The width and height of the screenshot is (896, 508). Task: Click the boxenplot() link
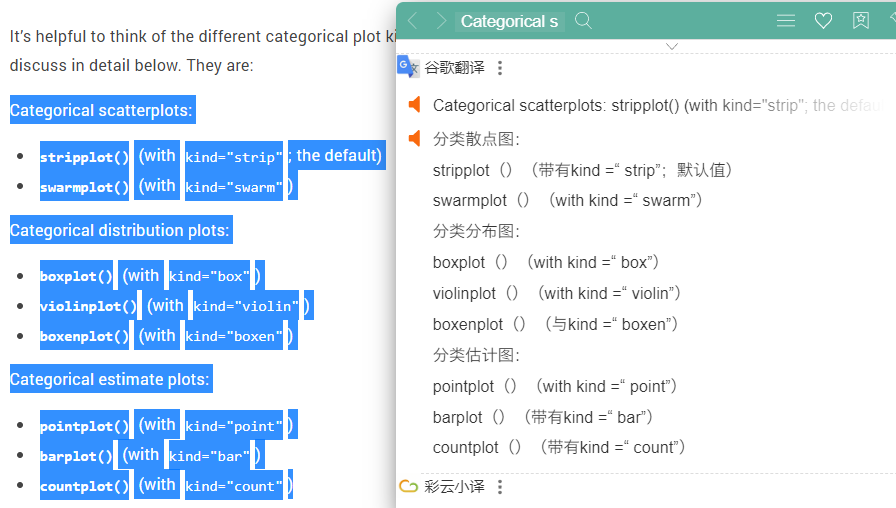85,335
